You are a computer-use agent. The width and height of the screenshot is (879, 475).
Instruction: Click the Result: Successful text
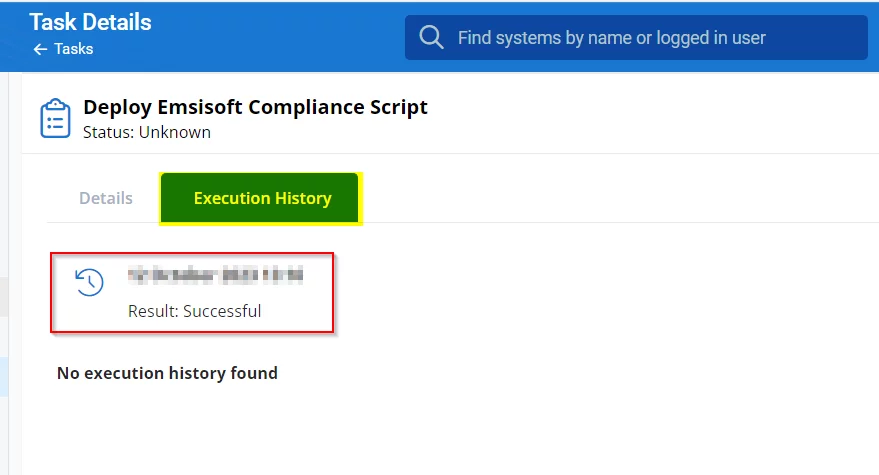(x=195, y=311)
